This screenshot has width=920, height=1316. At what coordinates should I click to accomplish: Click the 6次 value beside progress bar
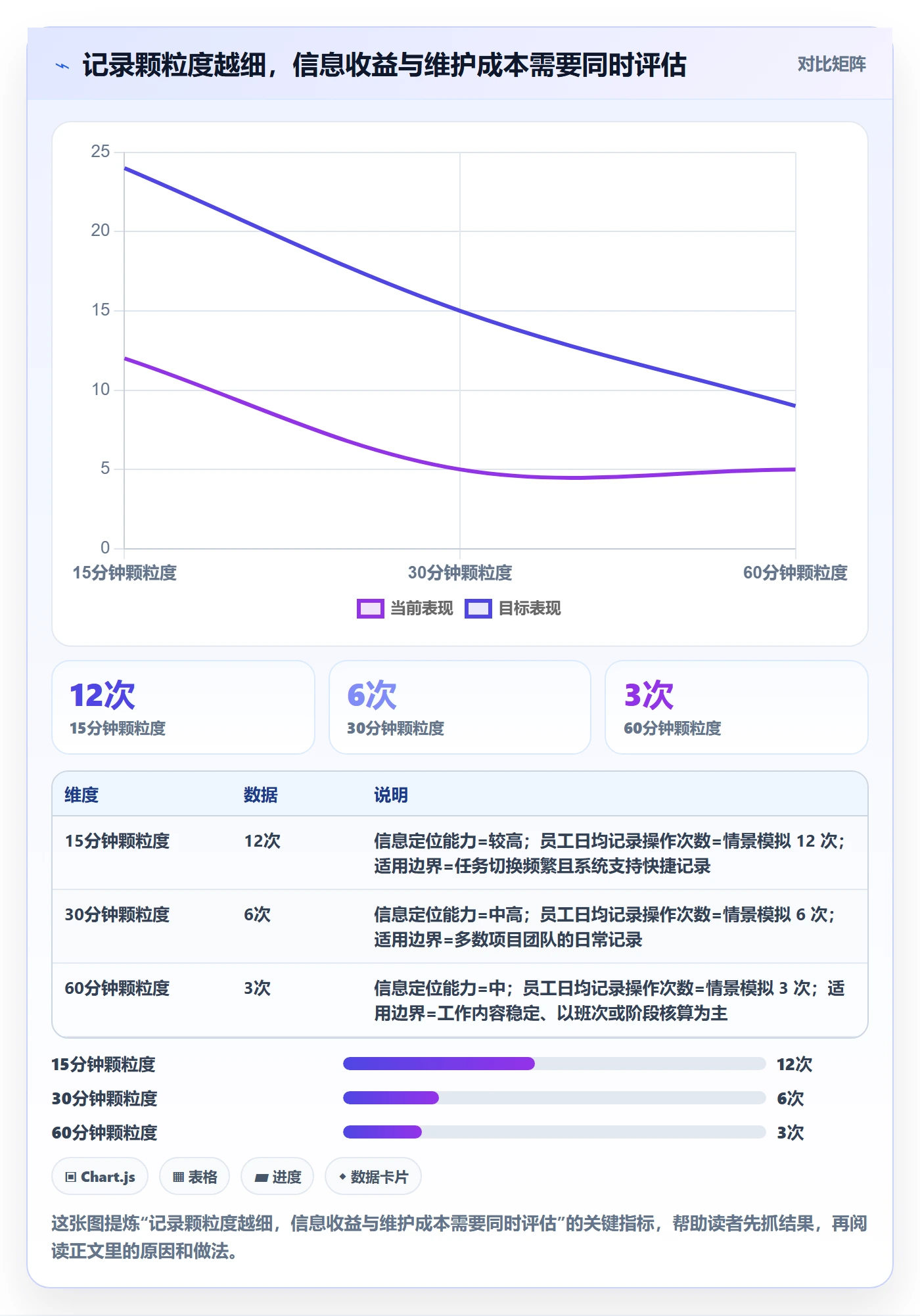pyautogui.click(x=790, y=1098)
